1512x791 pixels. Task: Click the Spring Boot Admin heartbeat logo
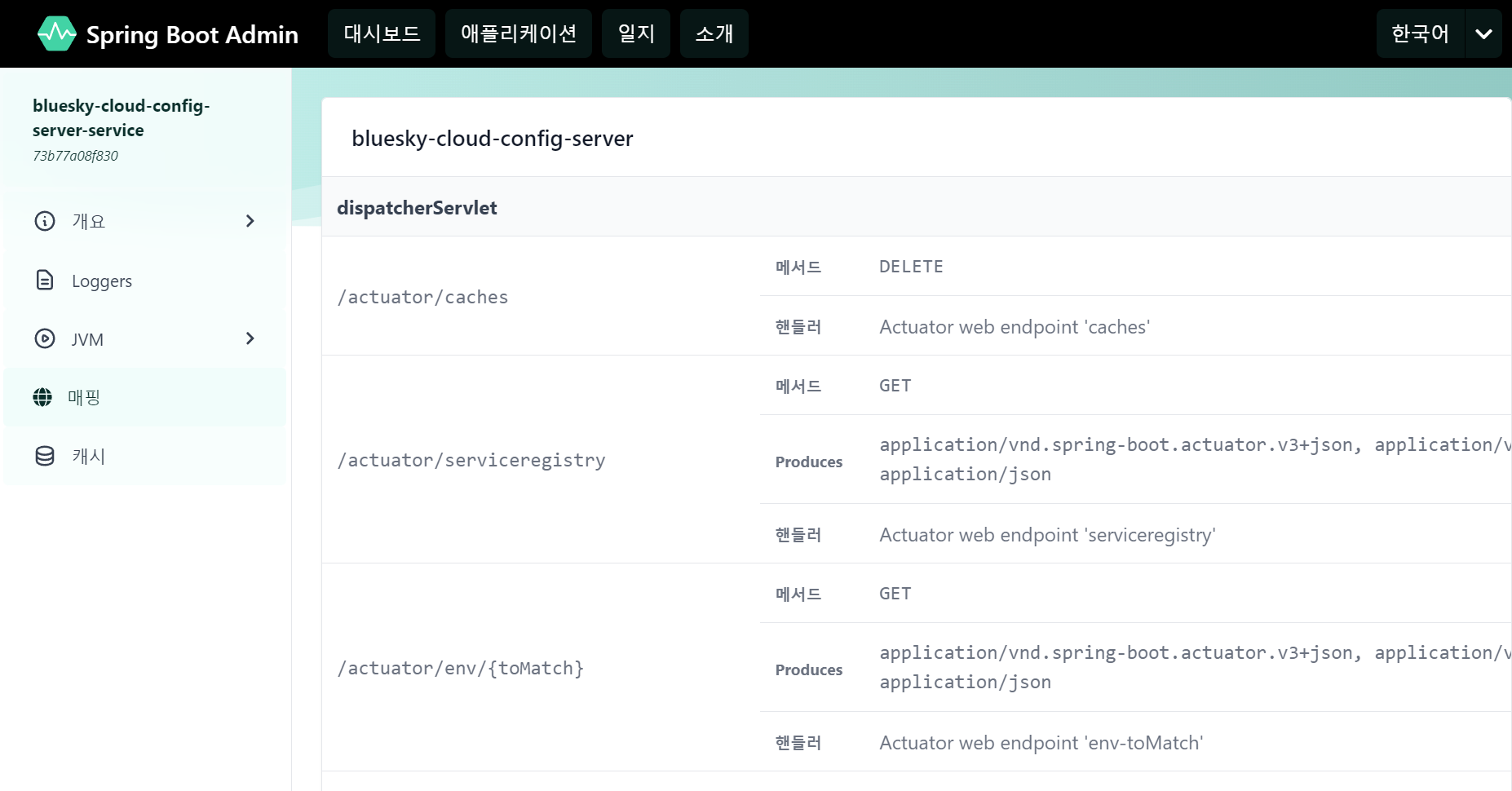click(x=57, y=33)
